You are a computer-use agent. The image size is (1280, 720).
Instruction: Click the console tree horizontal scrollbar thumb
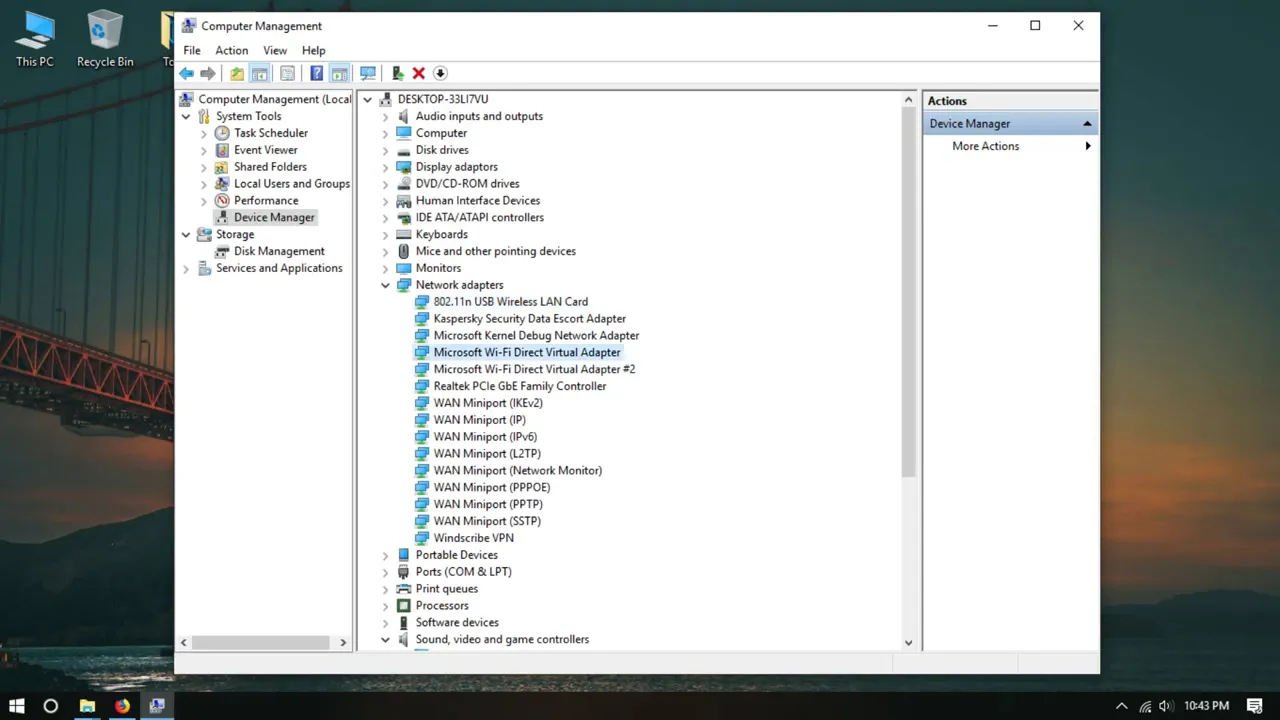pyautogui.click(x=260, y=642)
